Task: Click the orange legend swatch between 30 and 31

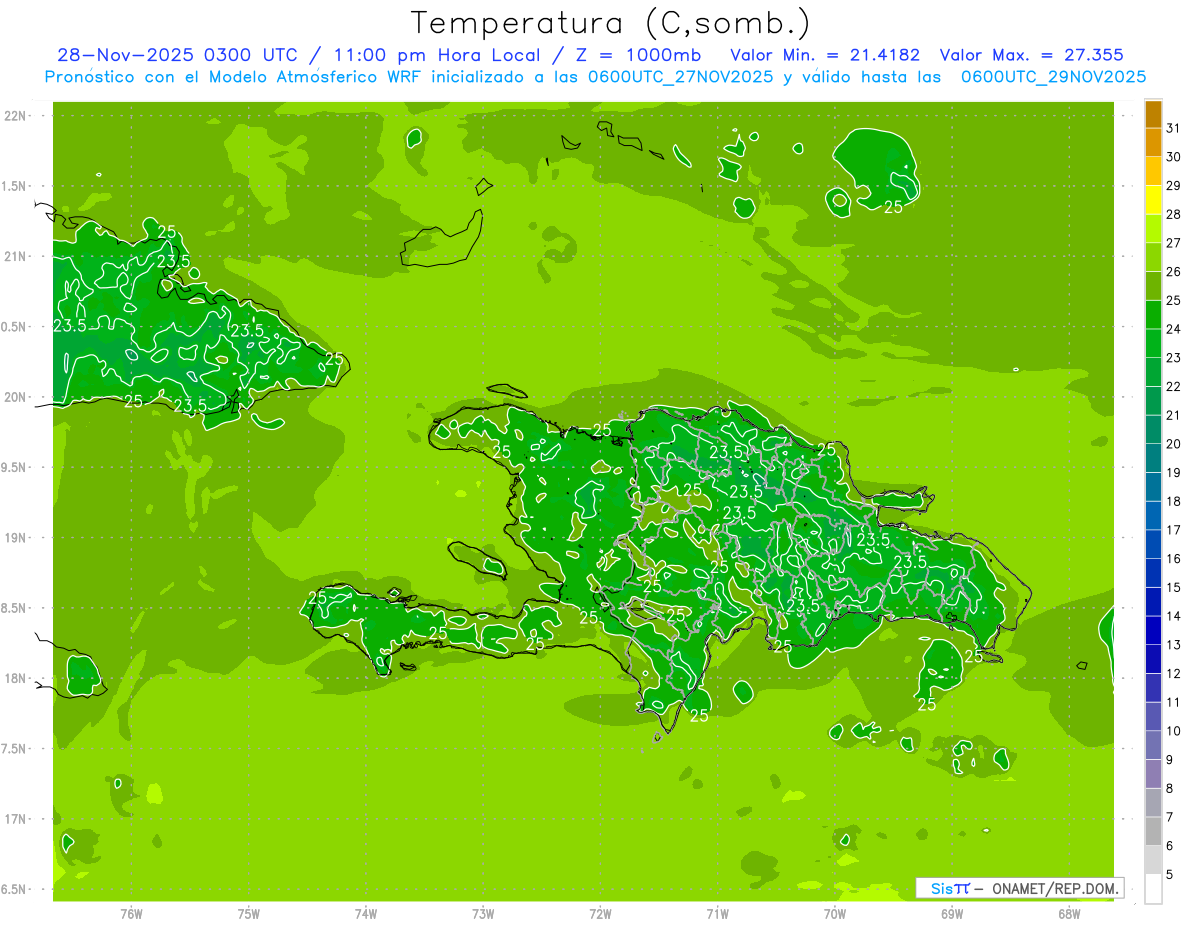Action: coord(1153,143)
